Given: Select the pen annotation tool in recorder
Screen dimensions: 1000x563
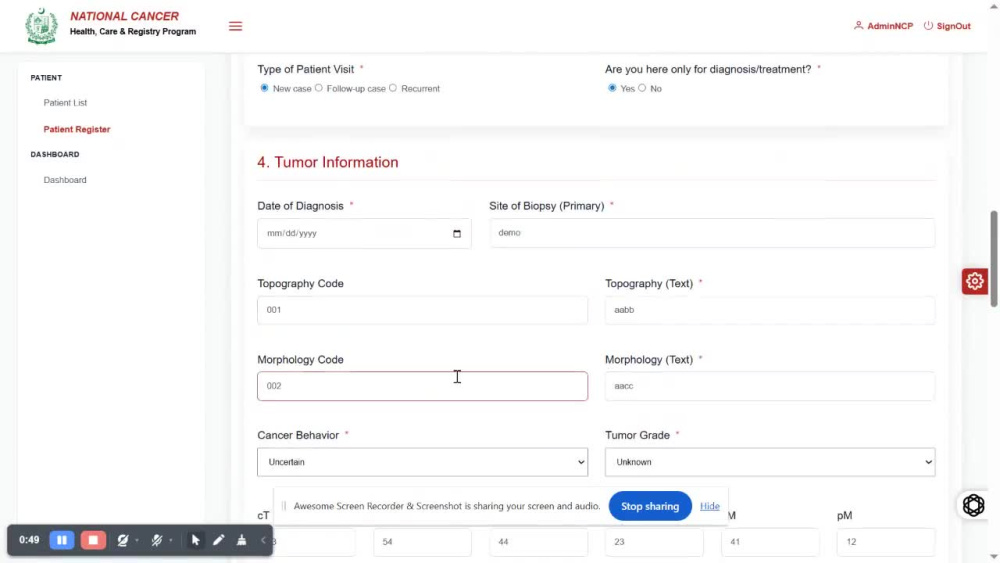Looking at the screenshot, I should tap(219, 540).
